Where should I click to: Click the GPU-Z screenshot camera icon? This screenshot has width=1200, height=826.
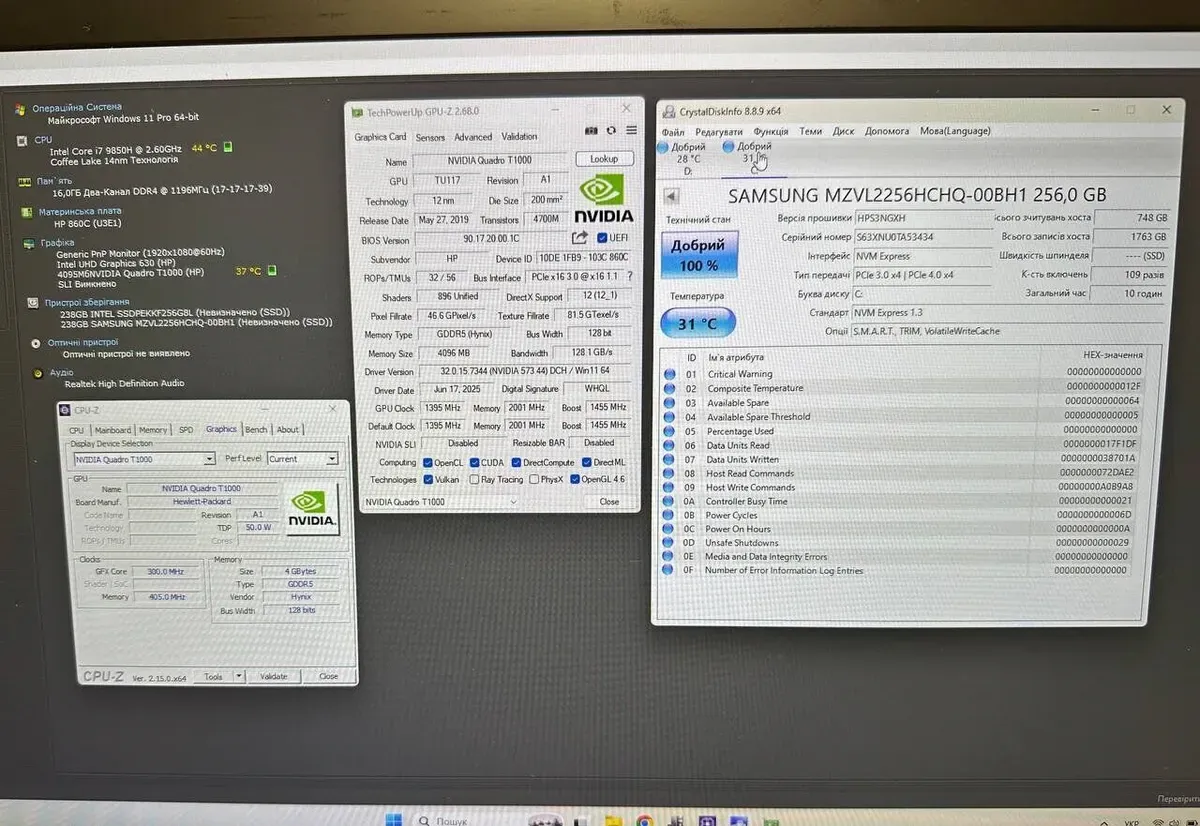pyautogui.click(x=590, y=131)
